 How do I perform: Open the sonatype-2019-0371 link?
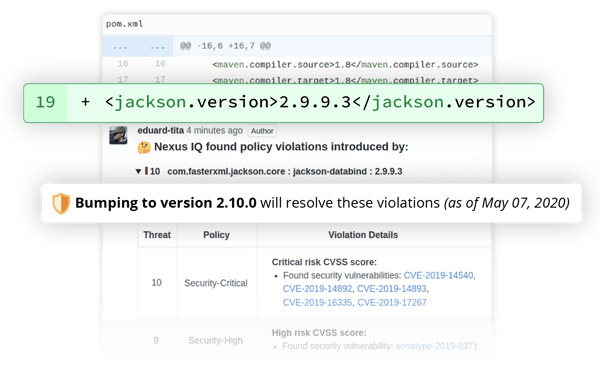[437, 346]
